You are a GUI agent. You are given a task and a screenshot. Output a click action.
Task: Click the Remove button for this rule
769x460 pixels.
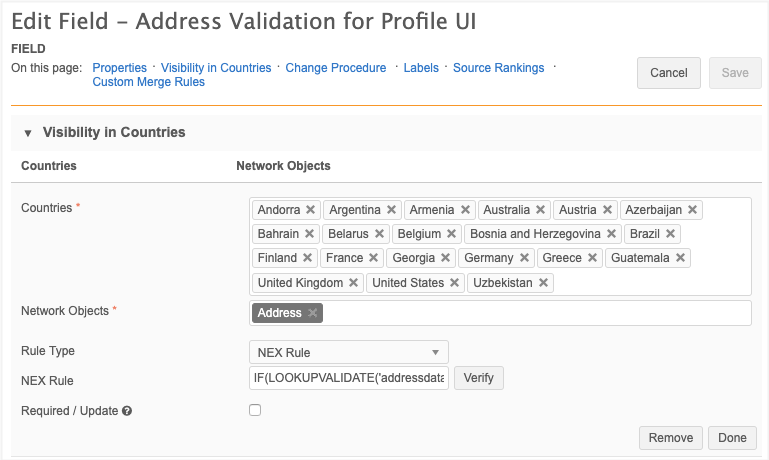pyautogui.click(x=670, y=438)
